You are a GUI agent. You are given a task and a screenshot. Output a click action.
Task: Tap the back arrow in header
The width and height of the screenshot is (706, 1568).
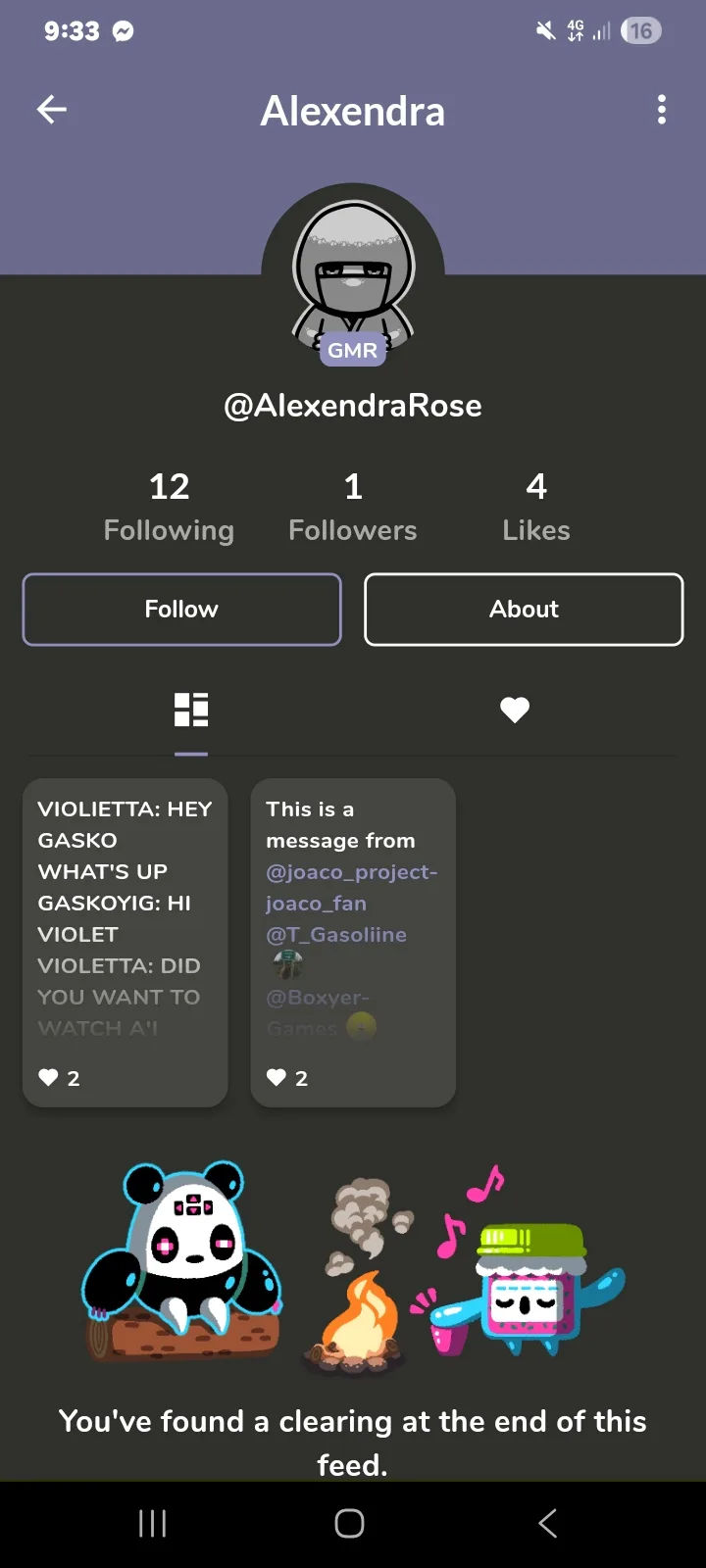pos(52,110)
